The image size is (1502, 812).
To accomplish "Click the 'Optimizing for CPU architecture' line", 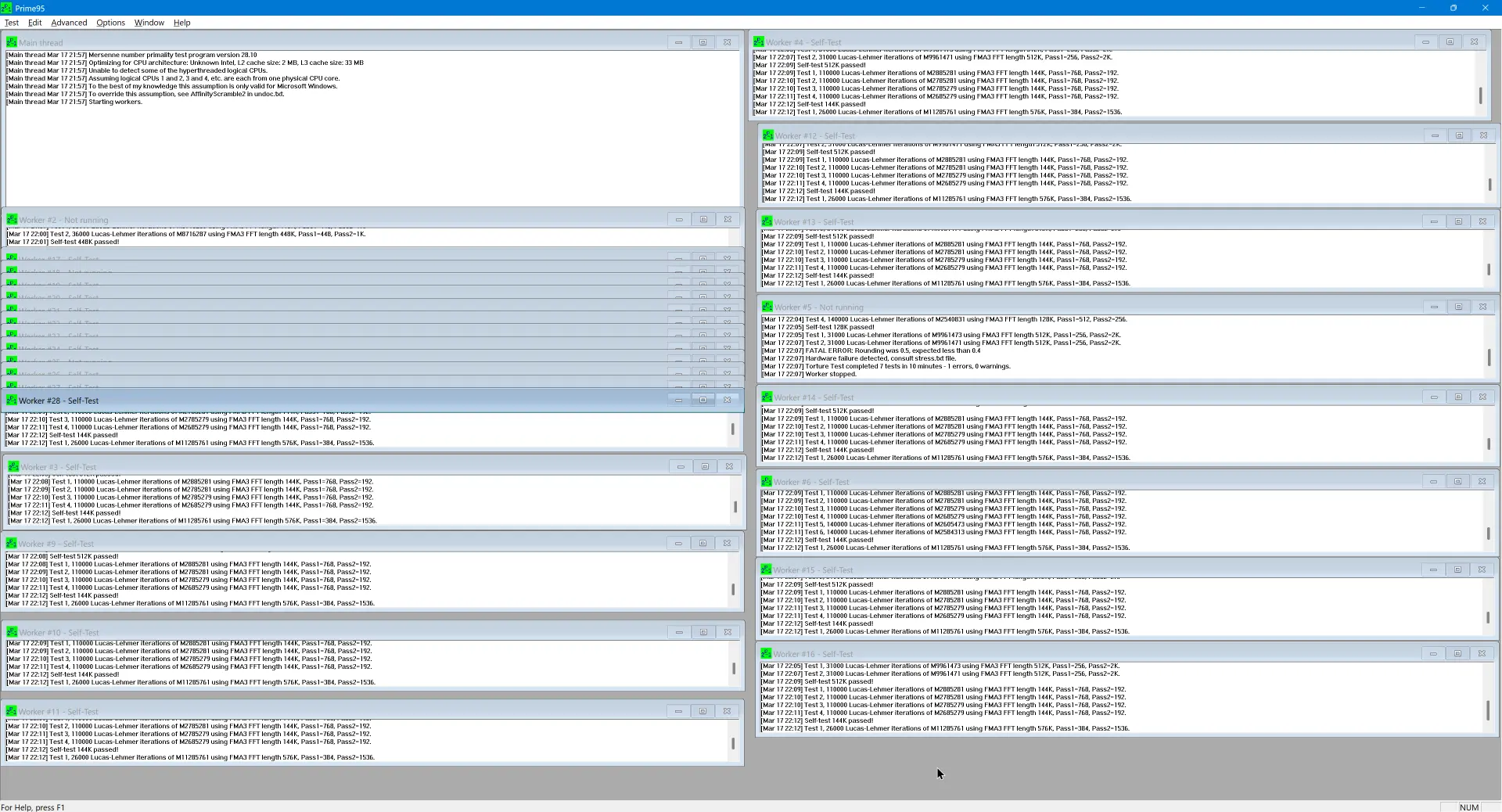I will pos(185,63).
